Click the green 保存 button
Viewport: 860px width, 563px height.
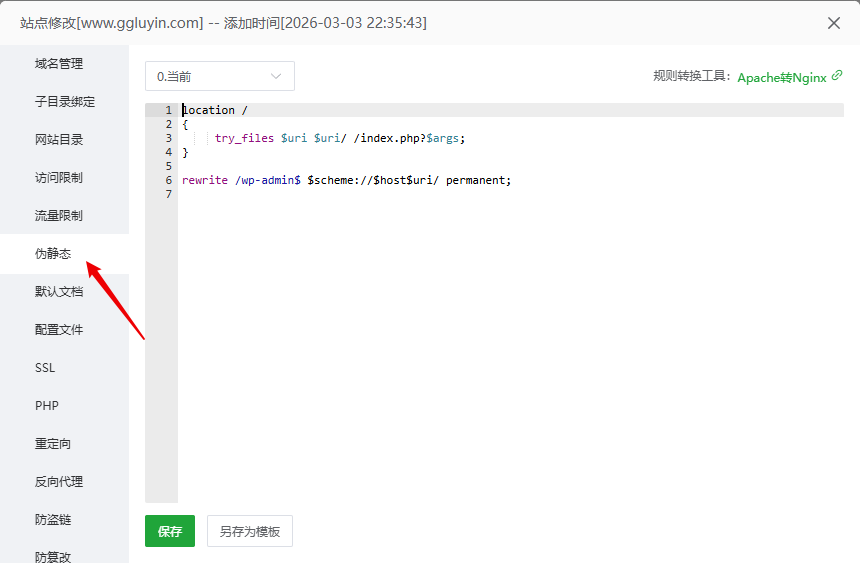click(170, 531)
